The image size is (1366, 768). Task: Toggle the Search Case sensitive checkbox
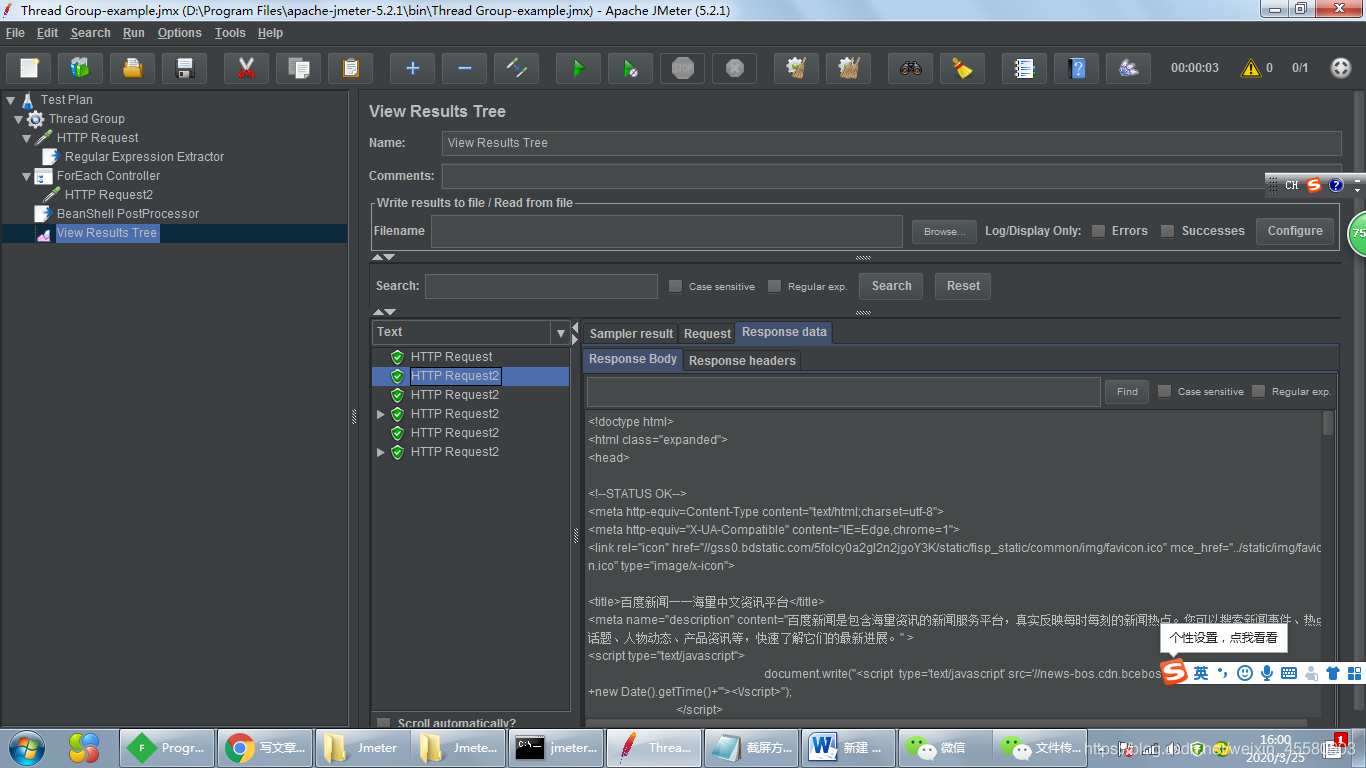click(675, 286)
